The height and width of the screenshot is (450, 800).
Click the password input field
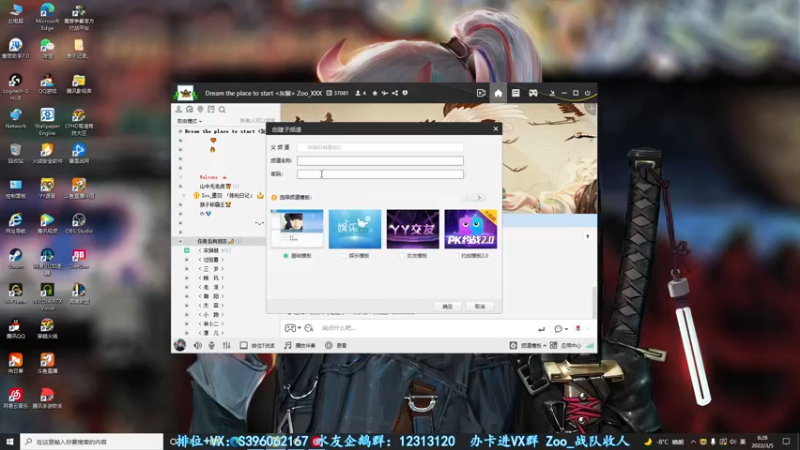pyautogui.click(x=381, y=174)
